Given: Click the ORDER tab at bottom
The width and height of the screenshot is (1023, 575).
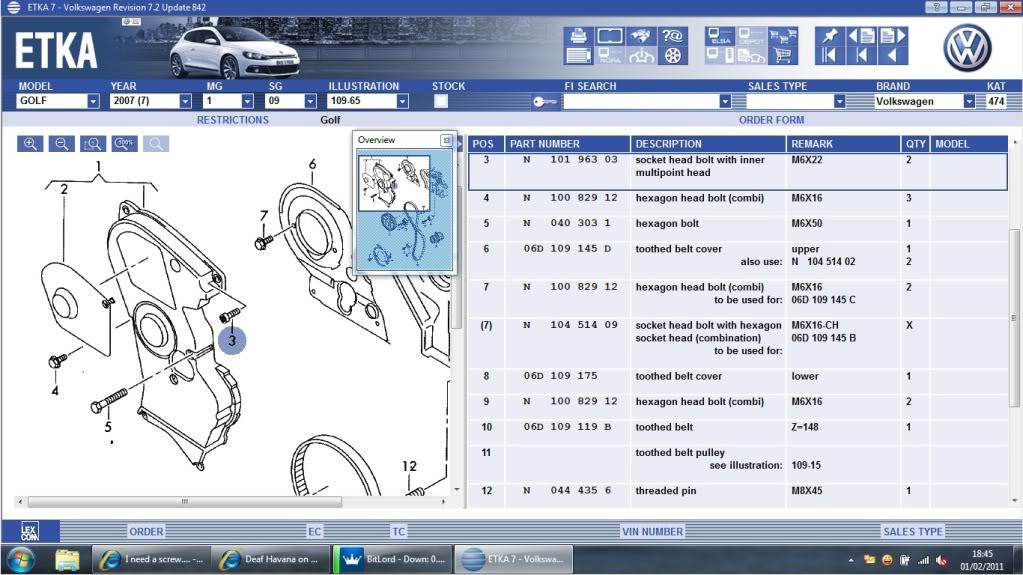Looking at the screenshot, I should pyautogui.click(x=146, y=531).
